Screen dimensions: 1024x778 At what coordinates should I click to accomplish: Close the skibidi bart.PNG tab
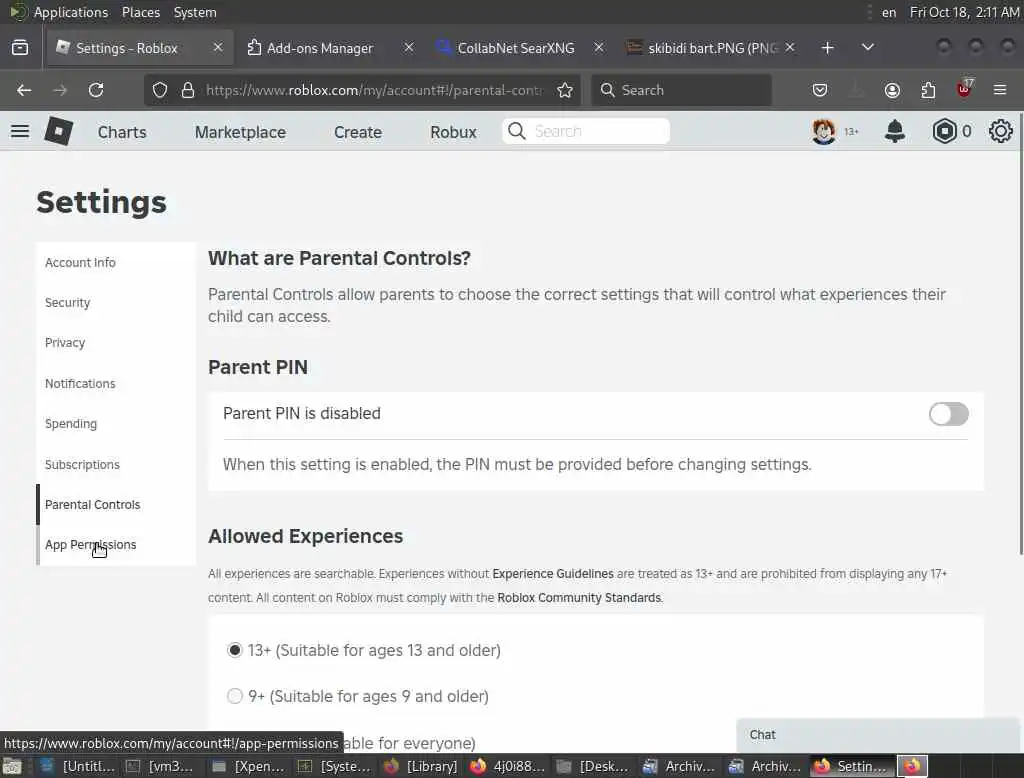tap(790, 47)
